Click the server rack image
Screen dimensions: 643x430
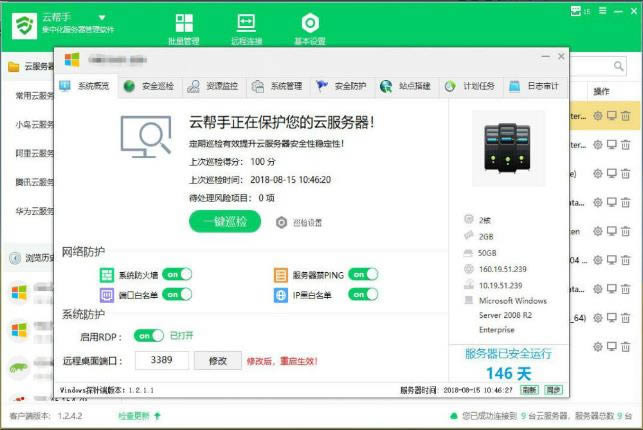click(507, 148)
